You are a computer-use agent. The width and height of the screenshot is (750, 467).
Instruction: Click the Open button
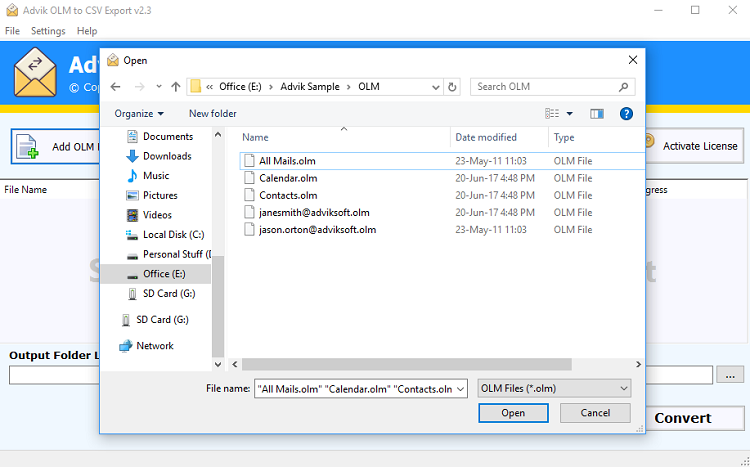(x=513, y=413)
